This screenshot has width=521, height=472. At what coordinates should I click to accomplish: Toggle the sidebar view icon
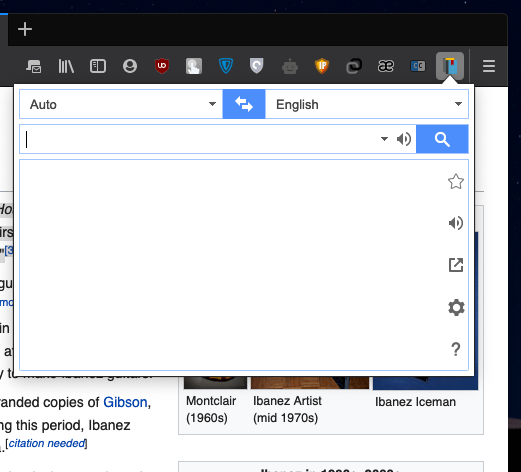click(x=98, y=66)
